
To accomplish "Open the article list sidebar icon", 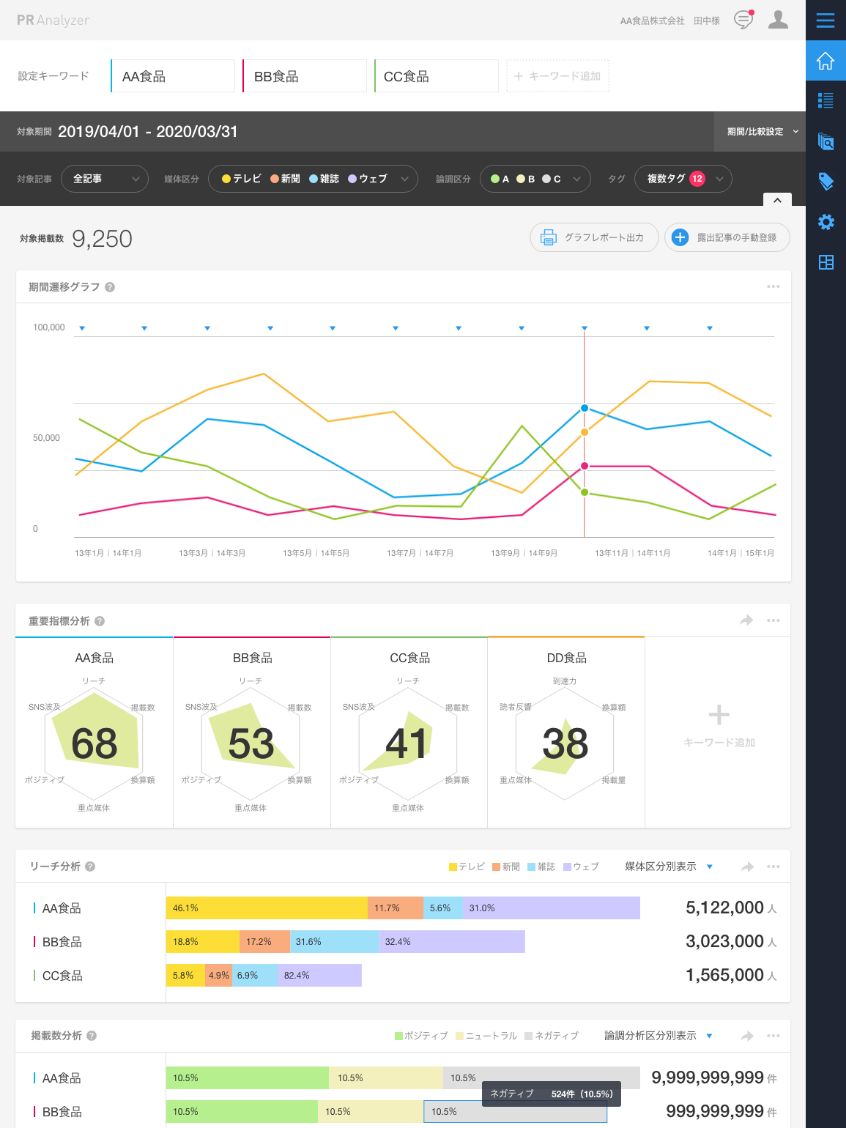I will [825, 100].
